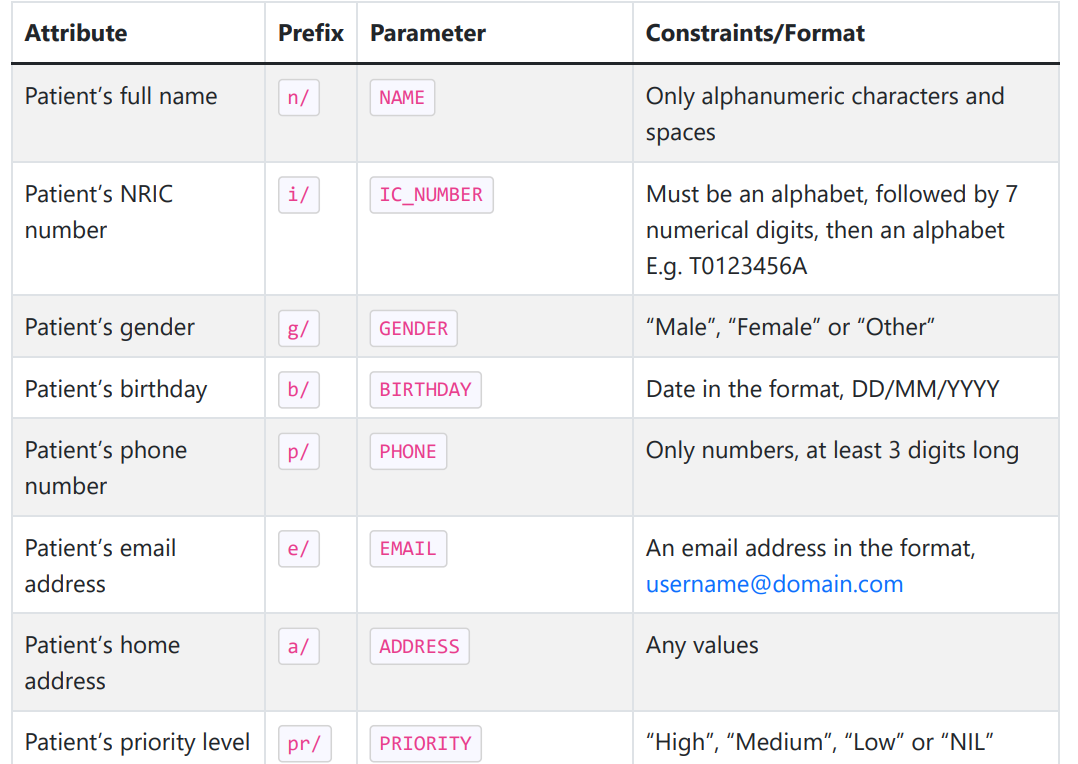Click the Constraints/Format column header
This screenshot has height=764, width=1078.
click(x=755, y=33)
